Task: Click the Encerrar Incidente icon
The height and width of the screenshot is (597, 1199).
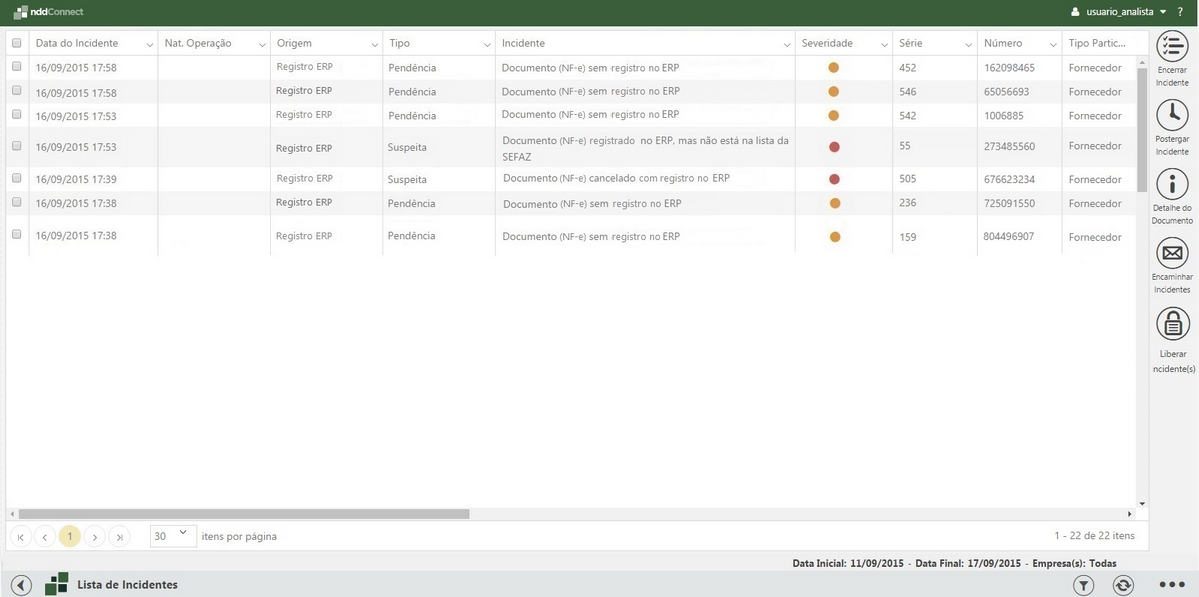Action: click(1172, 47)
